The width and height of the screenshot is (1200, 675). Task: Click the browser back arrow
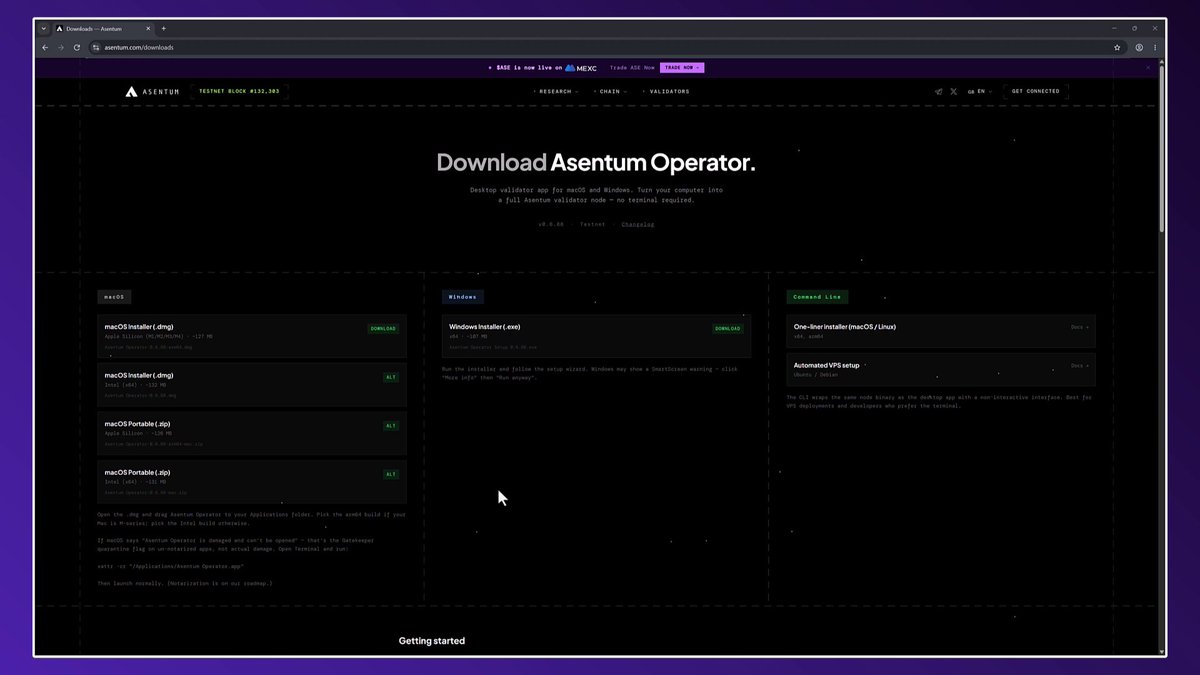click(45, 47)
